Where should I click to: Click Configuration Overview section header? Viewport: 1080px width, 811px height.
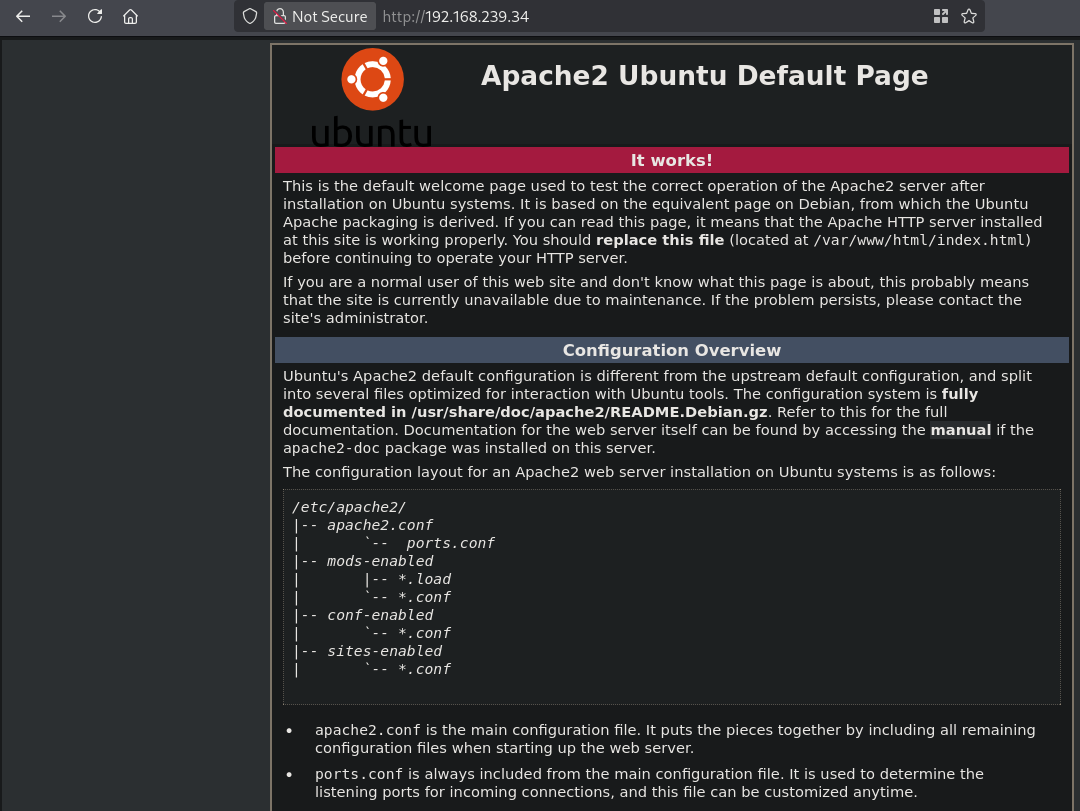click(672, 350)
